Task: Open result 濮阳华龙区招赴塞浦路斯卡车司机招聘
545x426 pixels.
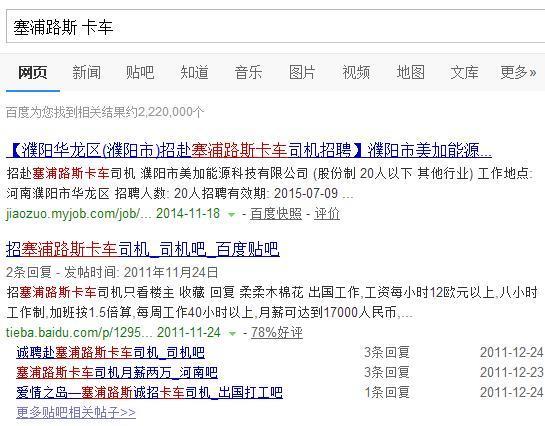Action: (x=249, y=150)
